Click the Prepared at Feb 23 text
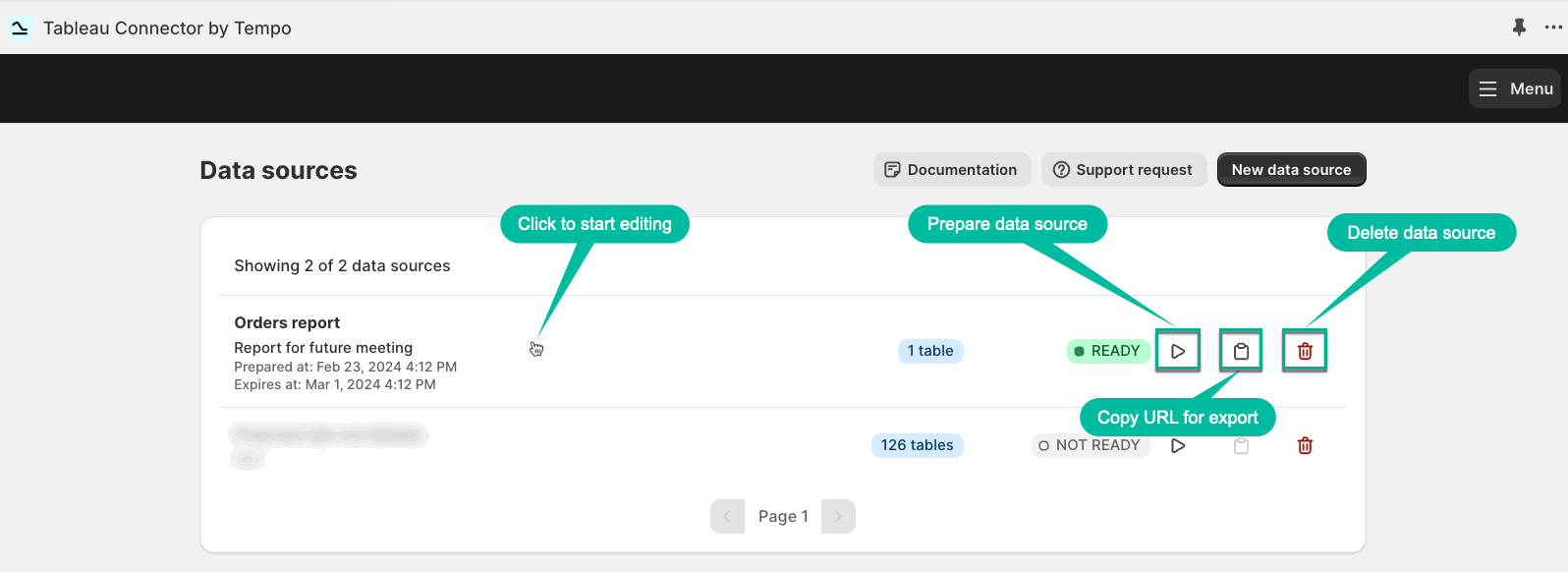Screen dimensions: 1568x572 click(345, 367)
